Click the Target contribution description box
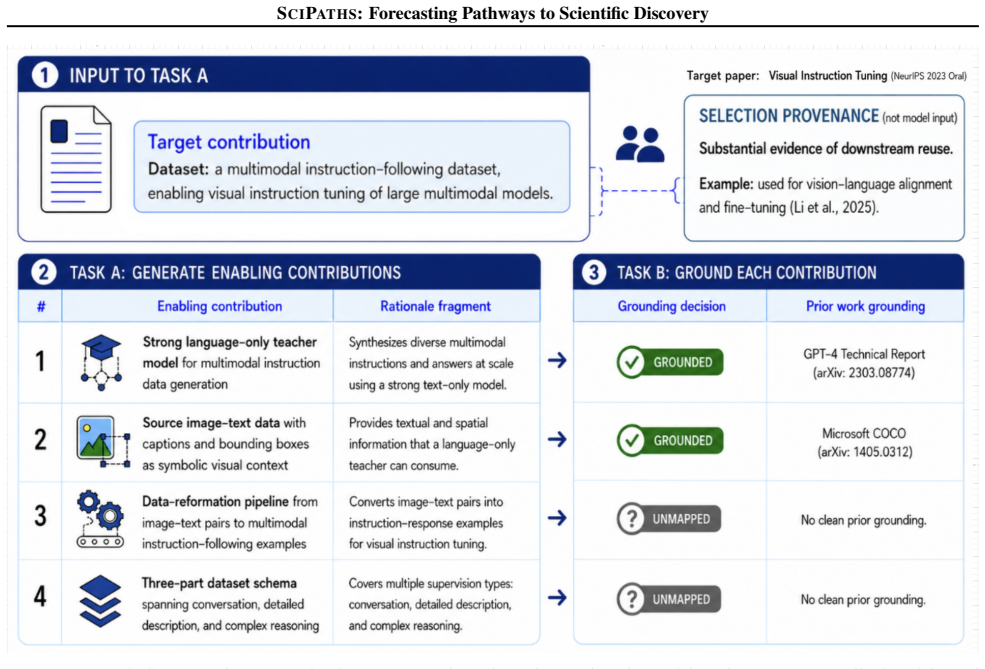 (x=352, y=167)
